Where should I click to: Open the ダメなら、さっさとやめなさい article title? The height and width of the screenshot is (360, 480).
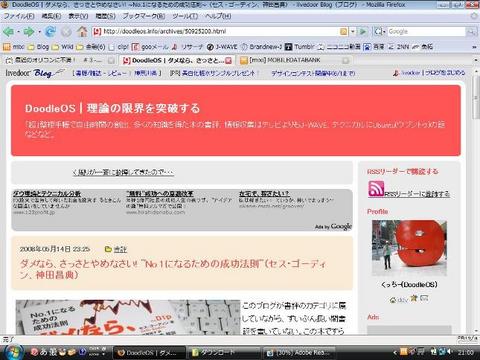click(173, 269)
